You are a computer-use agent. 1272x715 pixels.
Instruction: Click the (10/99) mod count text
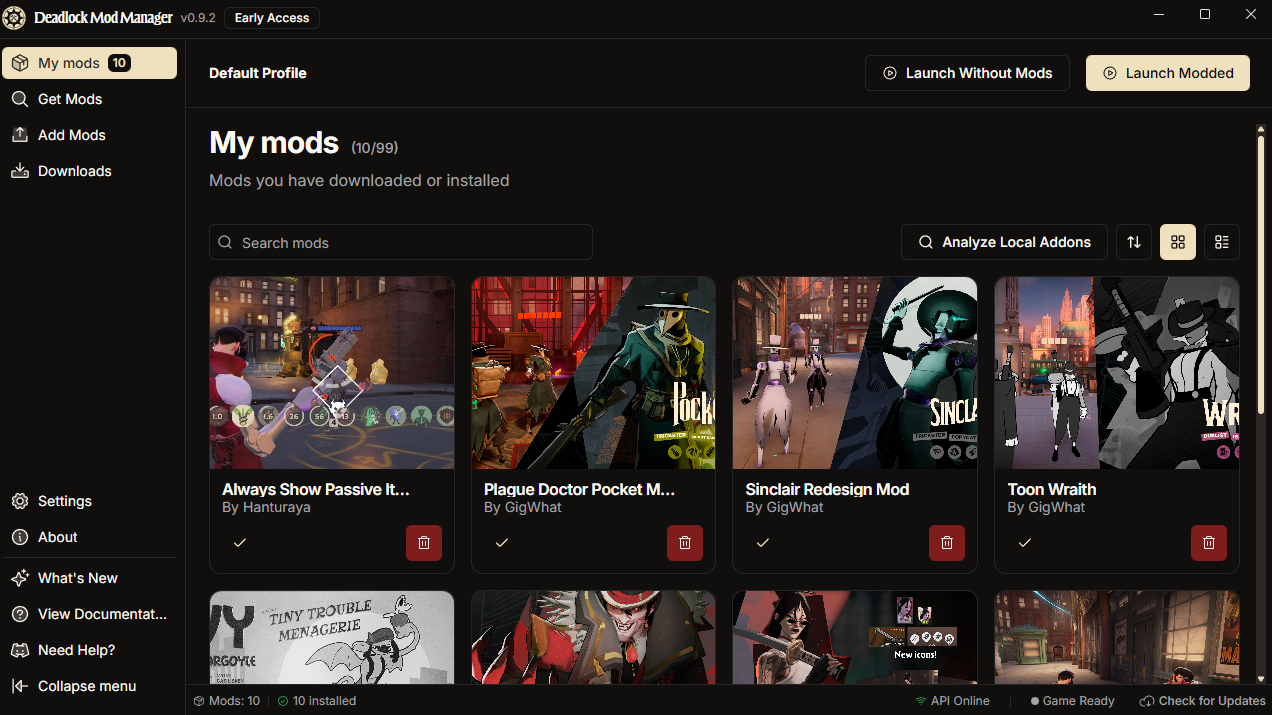[x=375, y=148]
